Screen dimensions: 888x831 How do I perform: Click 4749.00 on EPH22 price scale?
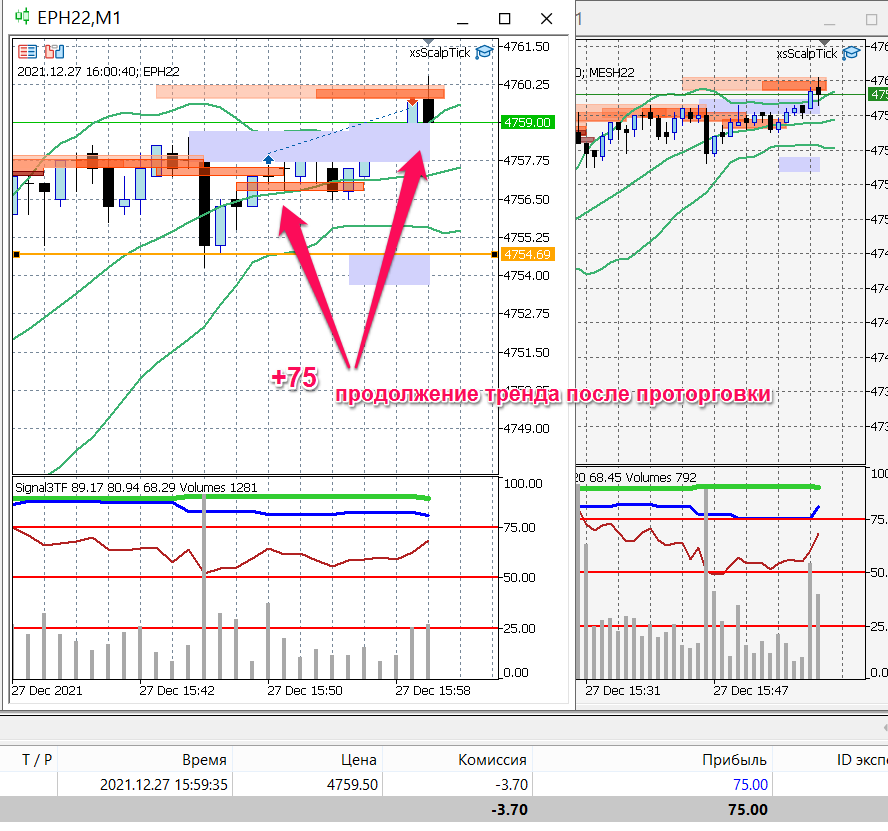pos(527,428)
